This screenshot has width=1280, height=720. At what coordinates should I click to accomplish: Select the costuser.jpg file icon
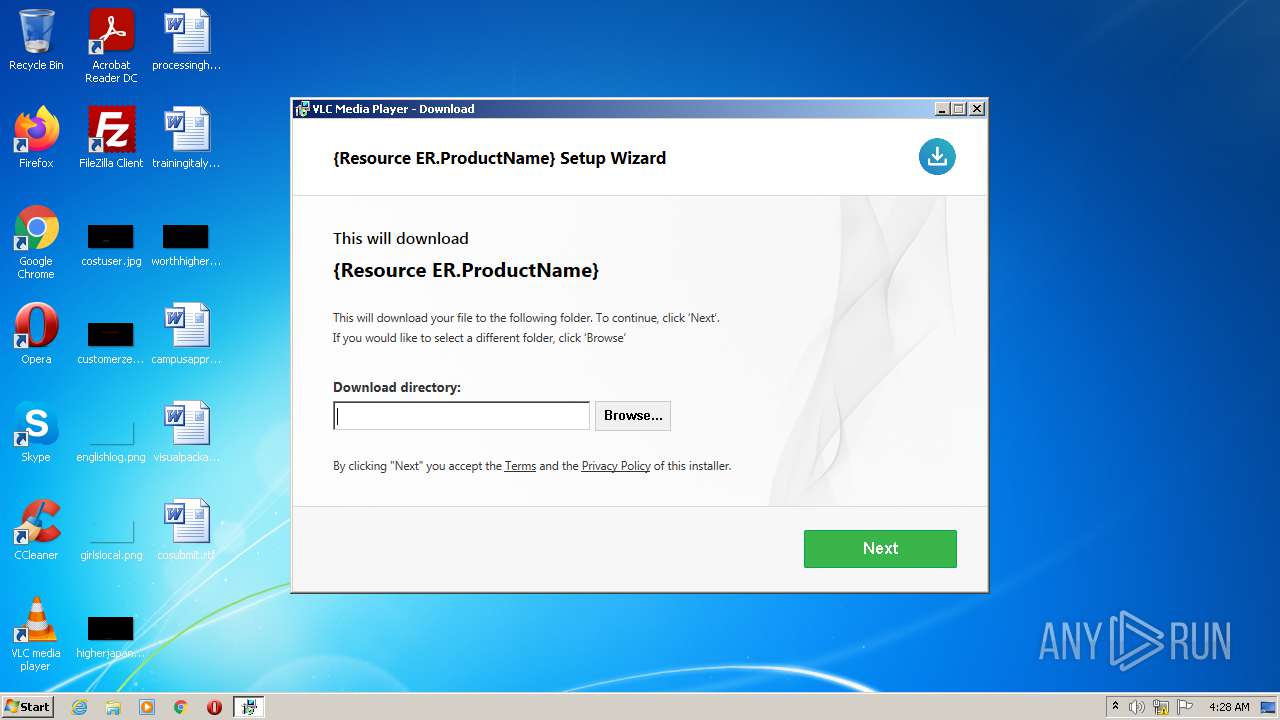111,245
